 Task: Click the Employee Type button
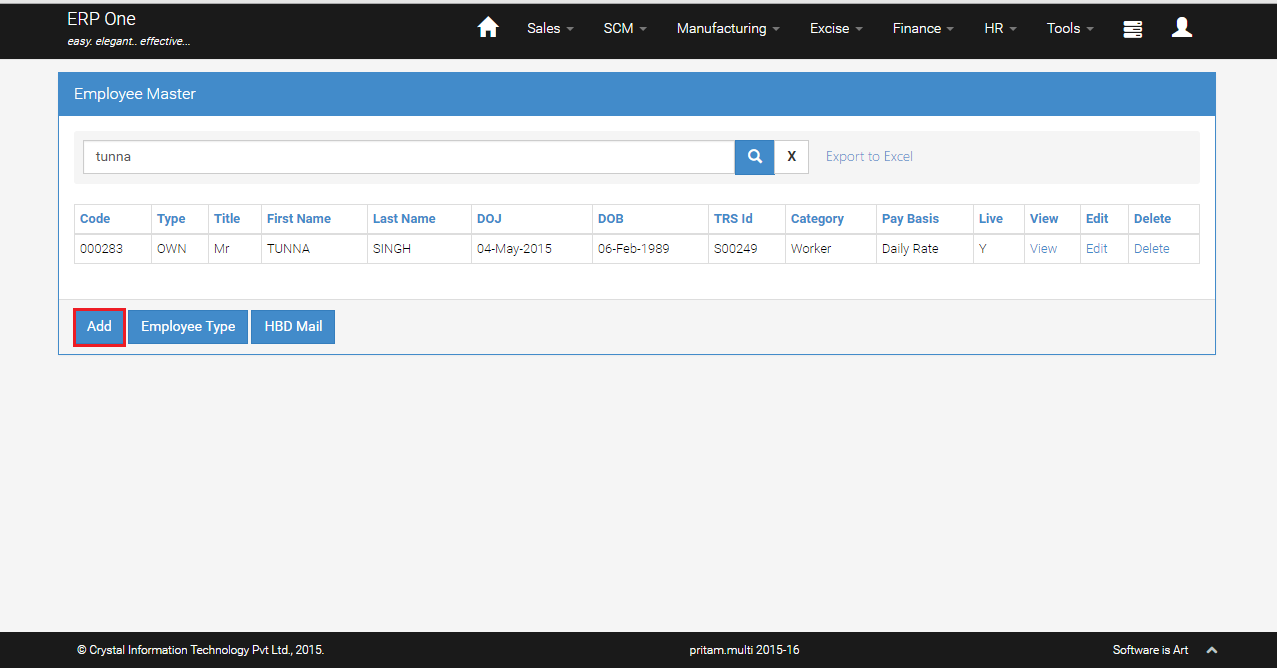click(188, 327)
